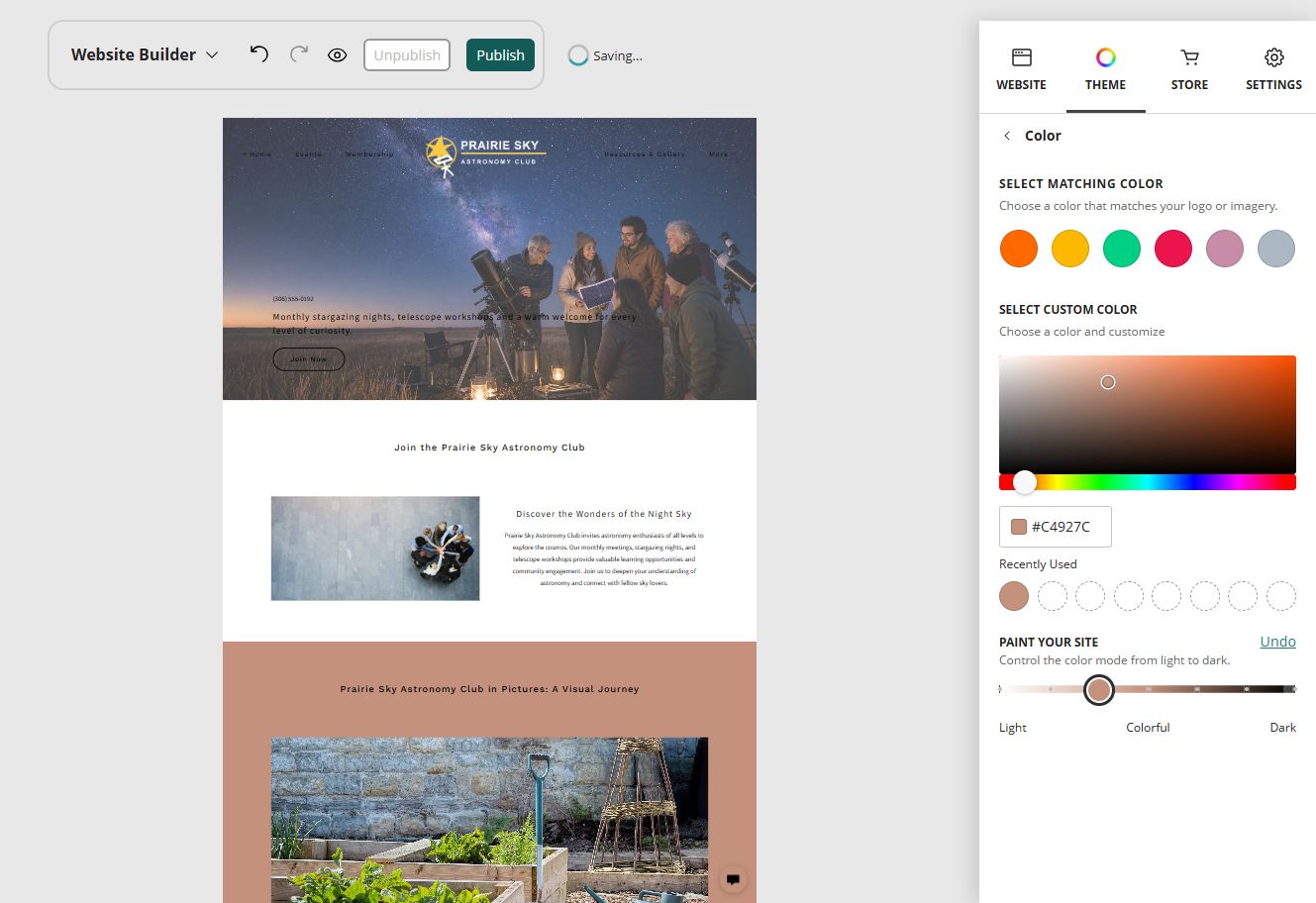Select the green matching color
Image resolution: width=1316 pixels, height=903 pixels.
click(x=1122, y=249)
